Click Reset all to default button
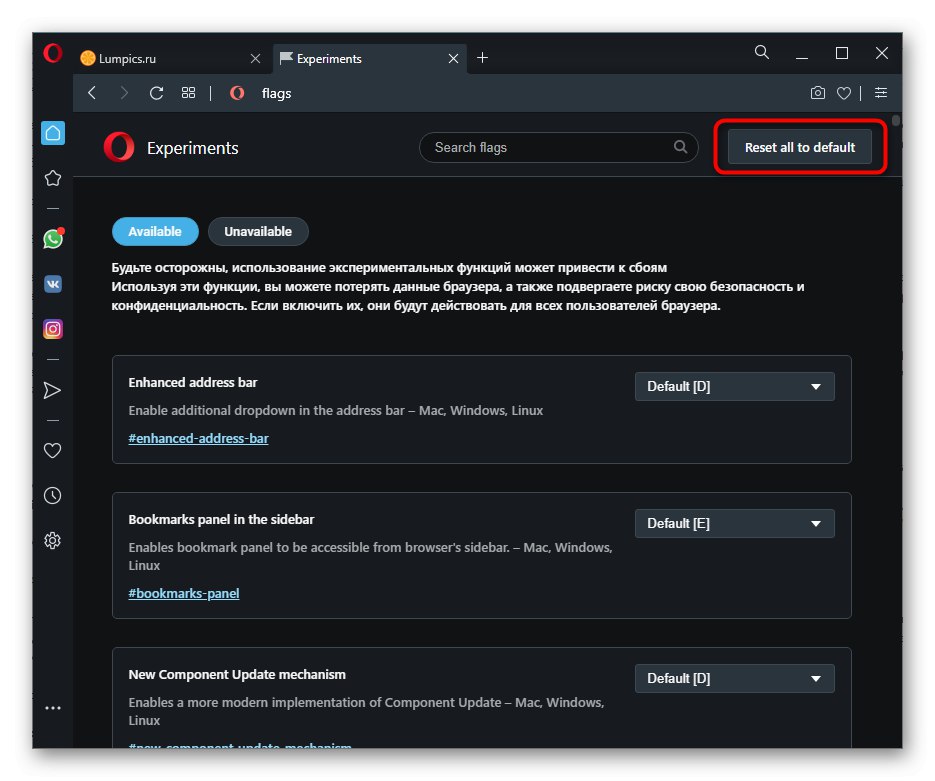 pyautogui.click(x=800, y=147)
